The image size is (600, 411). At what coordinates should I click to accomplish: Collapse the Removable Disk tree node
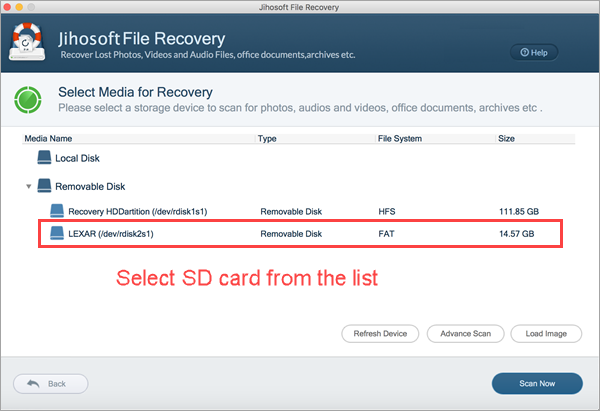pyautogui.click(x=29, y=186)
